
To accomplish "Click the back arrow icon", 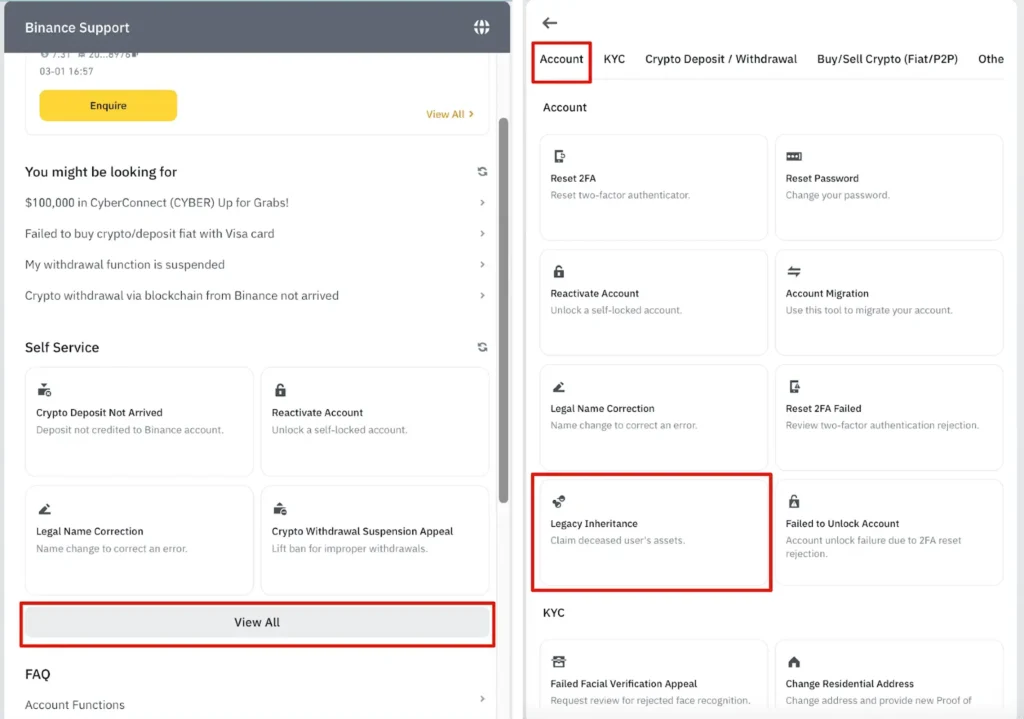I will click(549, 23).
